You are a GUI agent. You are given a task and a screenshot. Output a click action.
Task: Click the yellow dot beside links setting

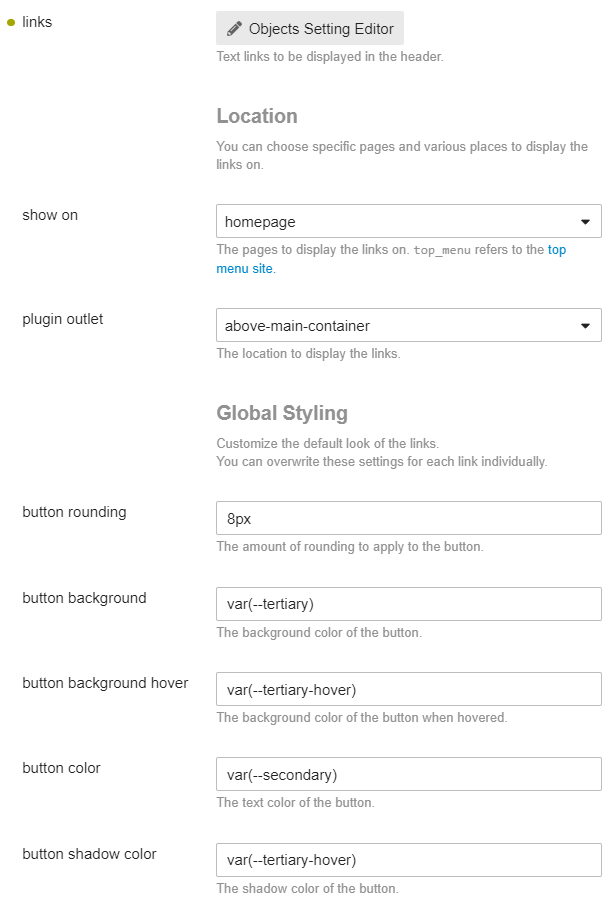click(10, 23)
